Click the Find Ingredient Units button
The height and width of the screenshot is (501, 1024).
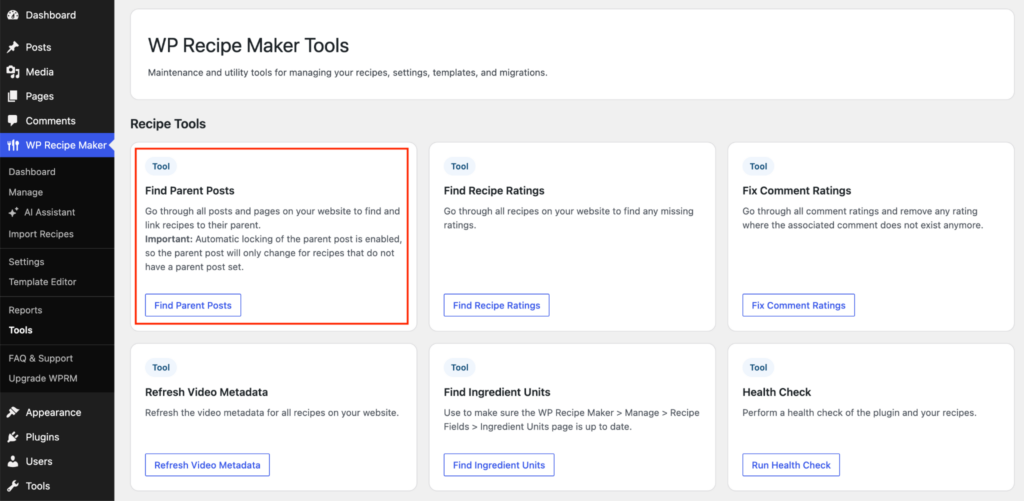(x=499, y=465)
